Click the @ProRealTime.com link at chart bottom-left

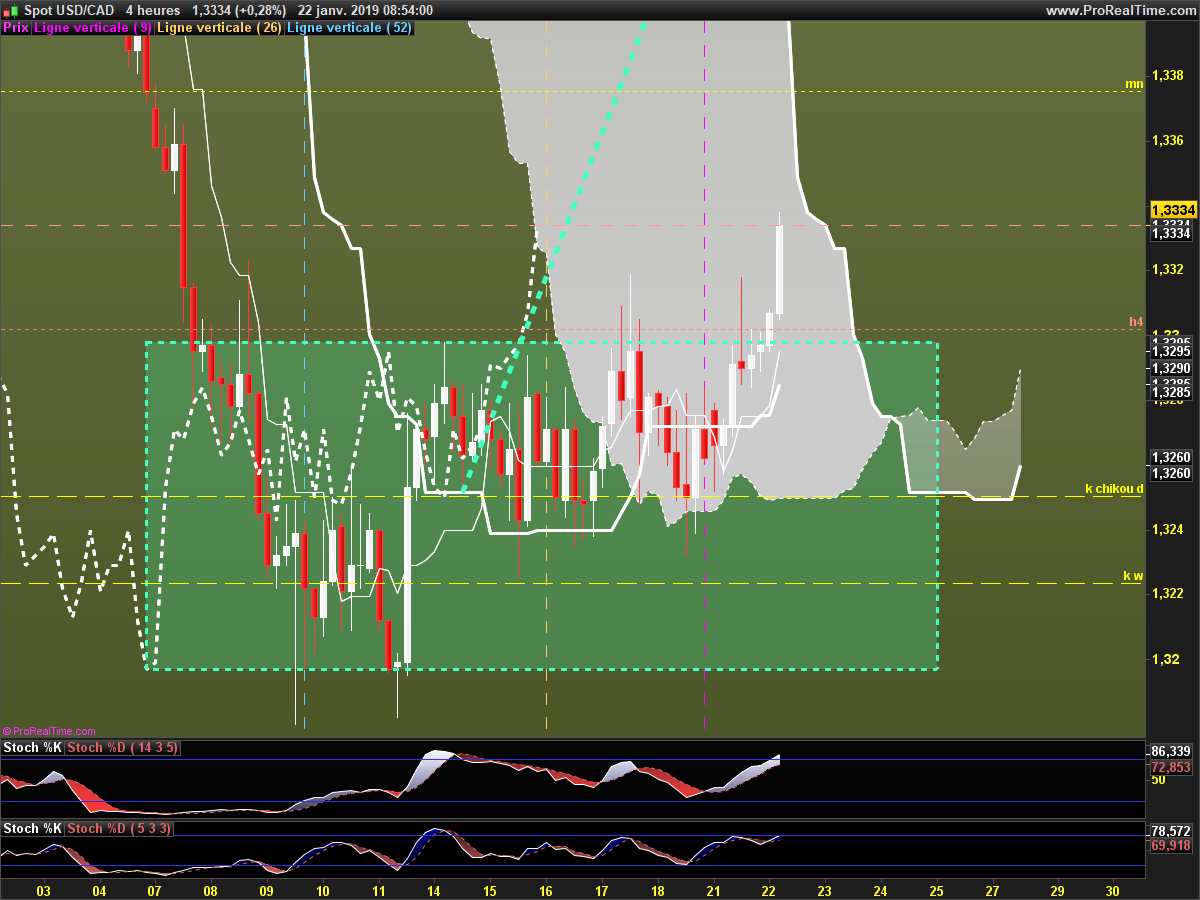click(49, 731)
